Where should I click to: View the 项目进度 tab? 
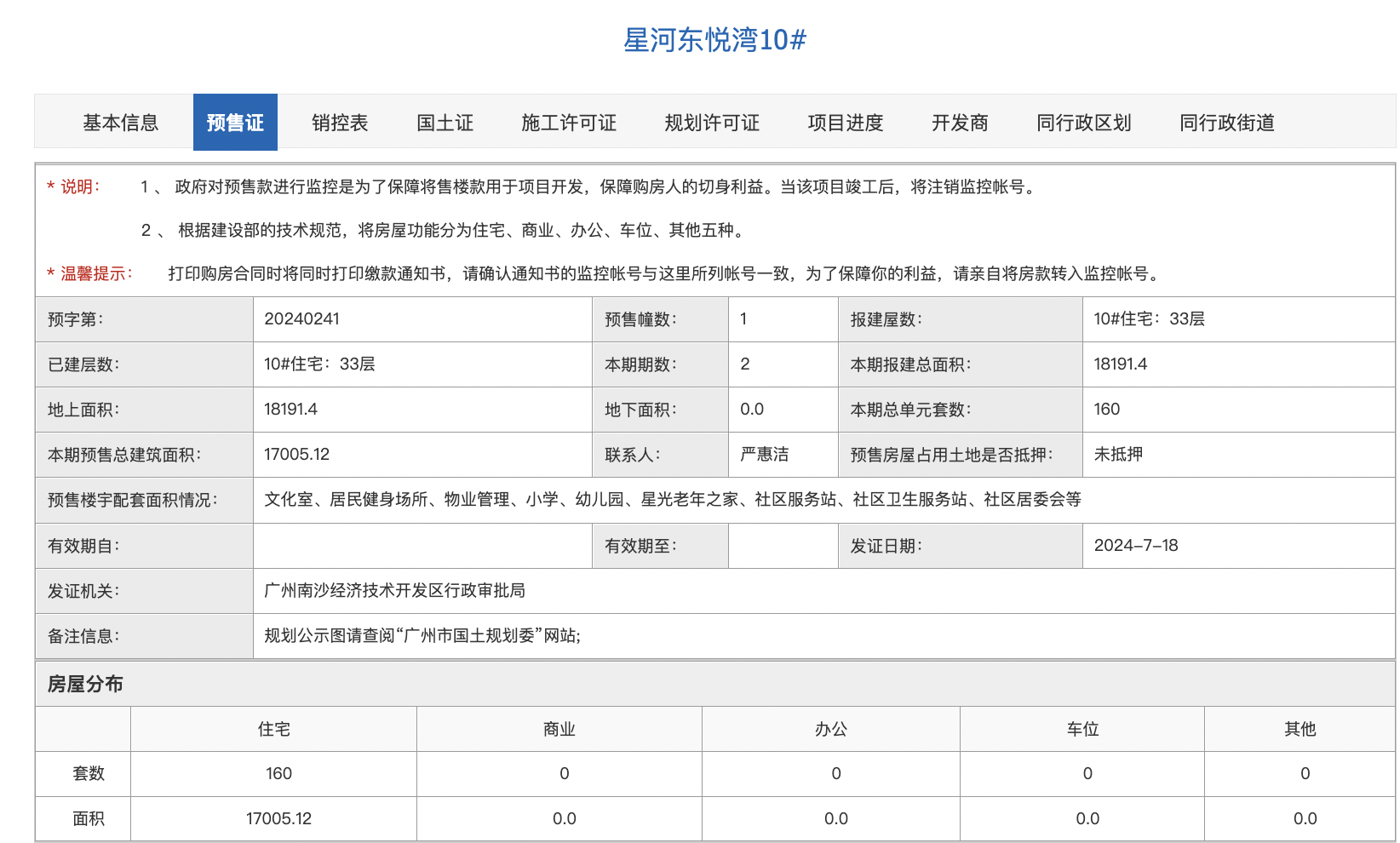click(x=846, y=123)
